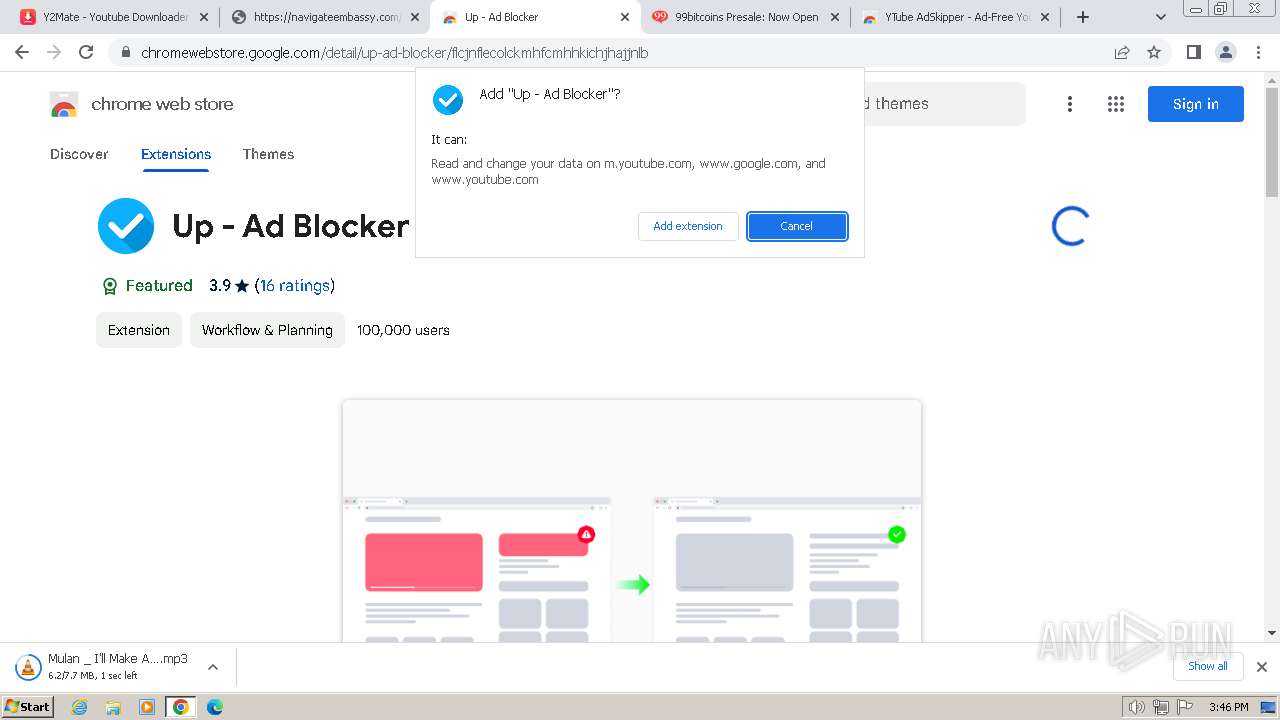Confirm with Add extension button
This screenshot has height=720, width=1280.
point(688,226)
